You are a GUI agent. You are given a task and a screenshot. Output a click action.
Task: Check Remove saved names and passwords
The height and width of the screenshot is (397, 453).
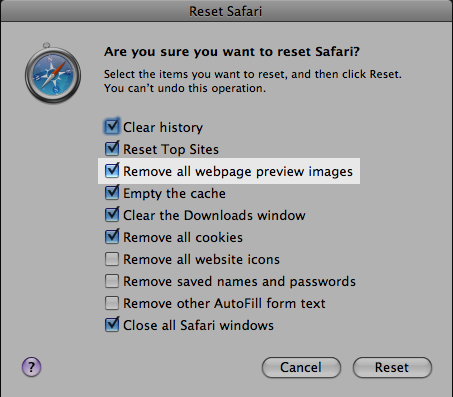112,281
